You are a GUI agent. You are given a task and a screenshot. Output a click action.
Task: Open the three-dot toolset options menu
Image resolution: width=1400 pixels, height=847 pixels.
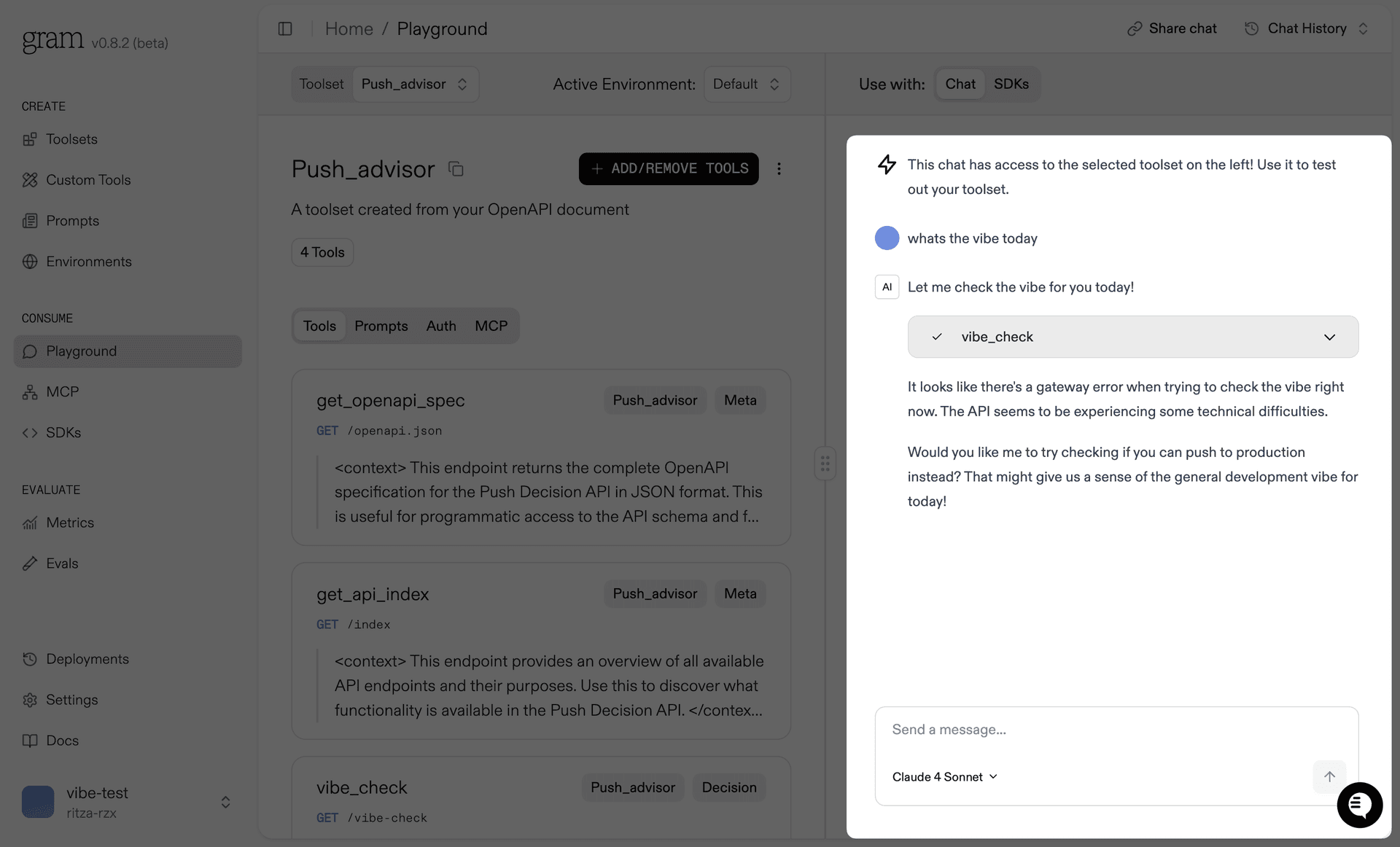(x=779, y=169)
